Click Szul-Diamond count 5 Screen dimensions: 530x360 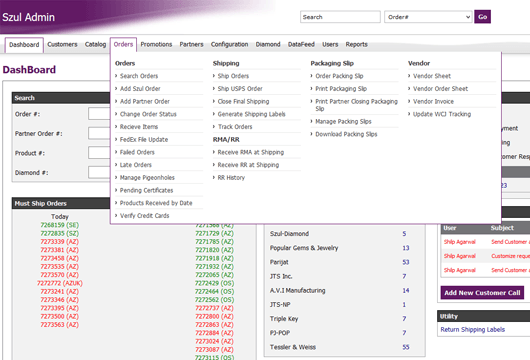click(x=404, y=234)
